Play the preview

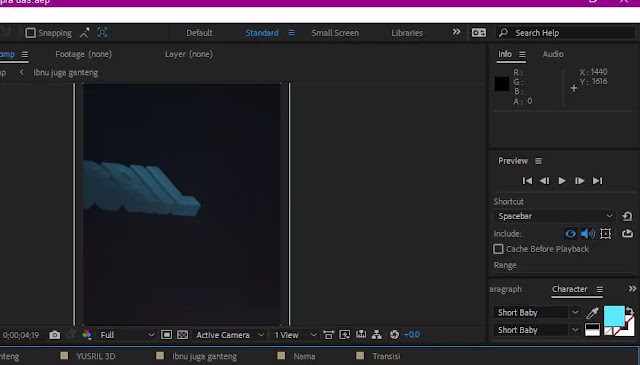562,180
